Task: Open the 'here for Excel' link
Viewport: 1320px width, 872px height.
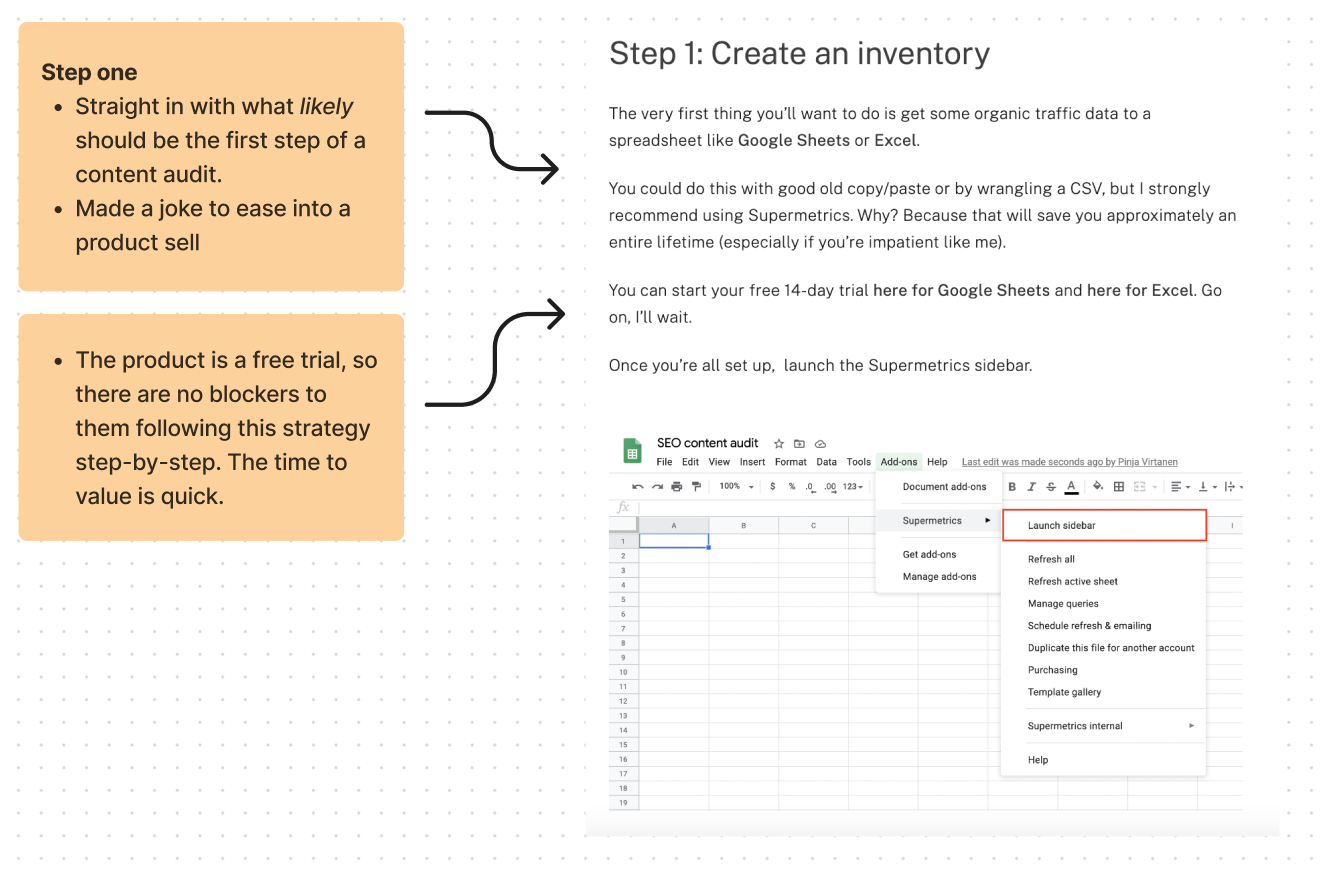Action: pos(1140,290)
